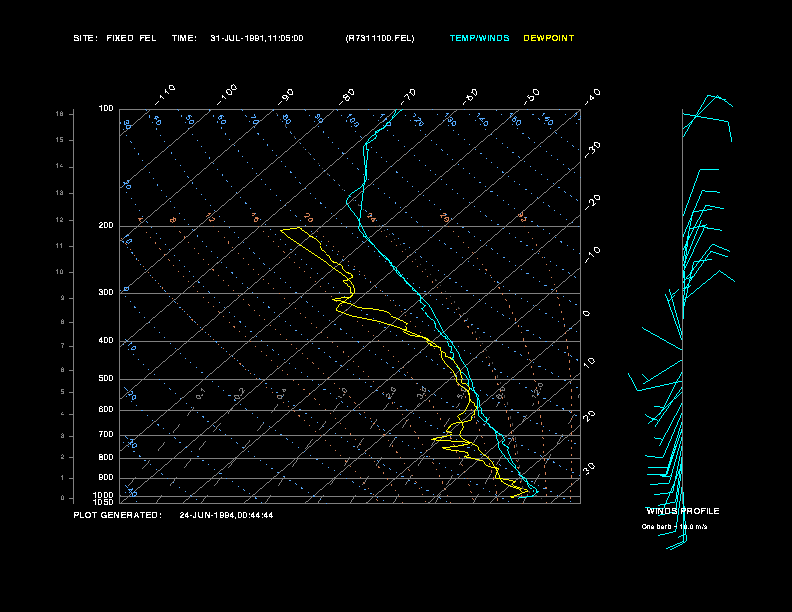This screenshot has height=612, width=792.
Task: Click the 'SITE:' header label
Action: (x=85, y=38)
